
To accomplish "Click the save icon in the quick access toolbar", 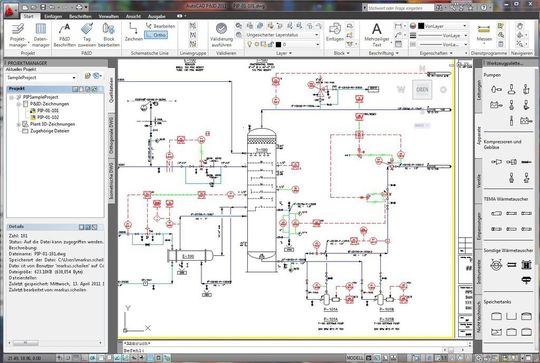I will (x=43, y=7).
